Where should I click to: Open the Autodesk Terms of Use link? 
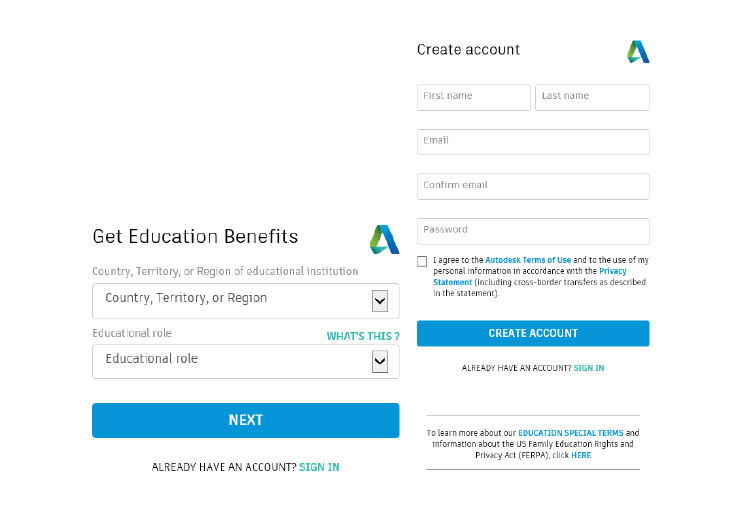[528, 260]
